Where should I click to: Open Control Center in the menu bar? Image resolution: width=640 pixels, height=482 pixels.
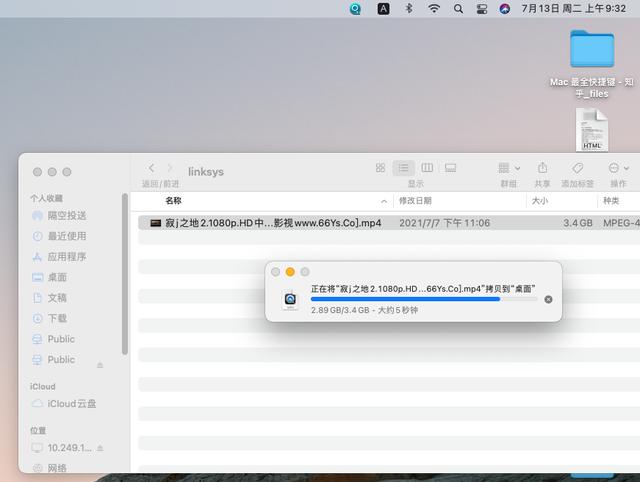[x=482, y=9]
